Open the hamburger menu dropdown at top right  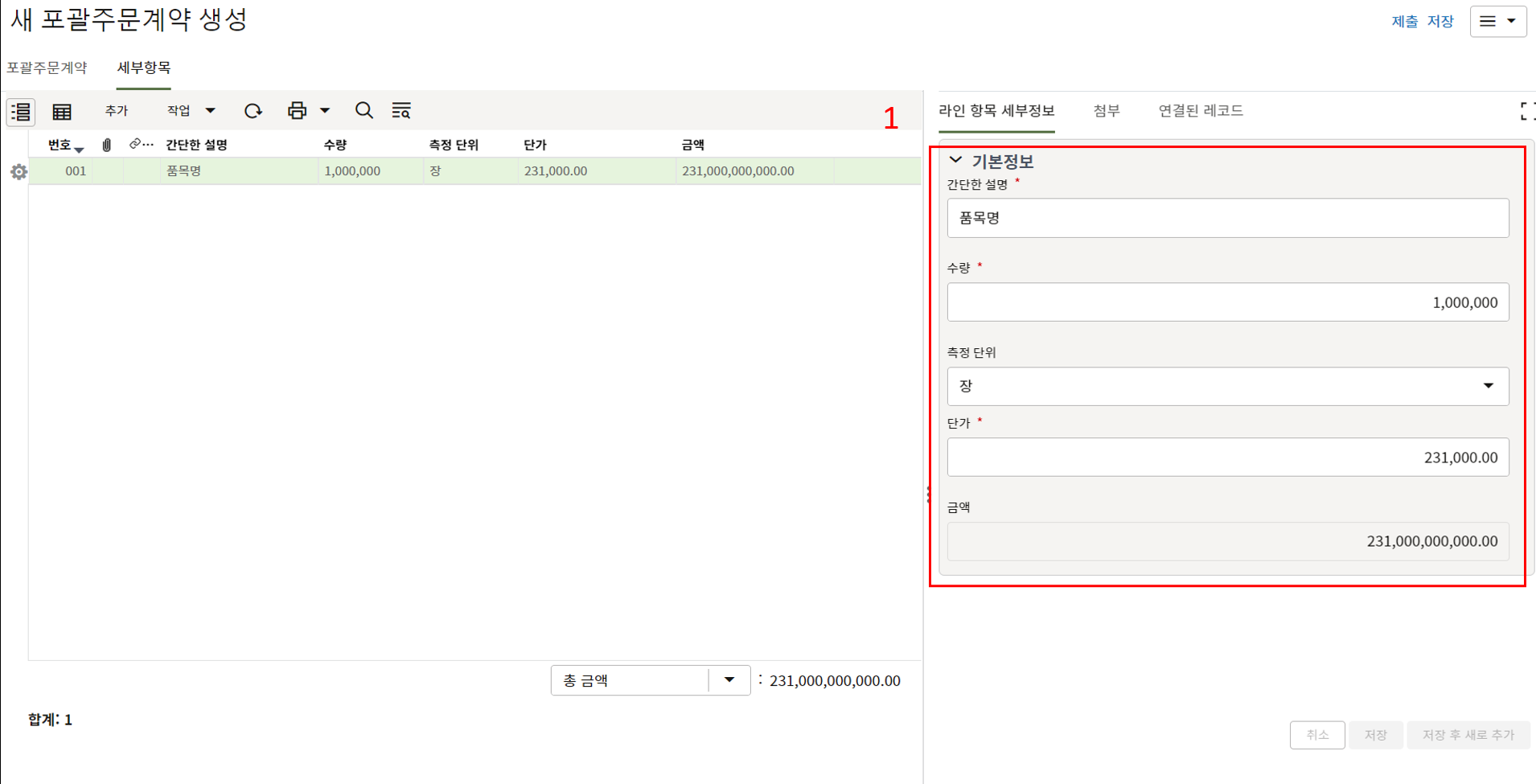click(x=1497, y=22)
